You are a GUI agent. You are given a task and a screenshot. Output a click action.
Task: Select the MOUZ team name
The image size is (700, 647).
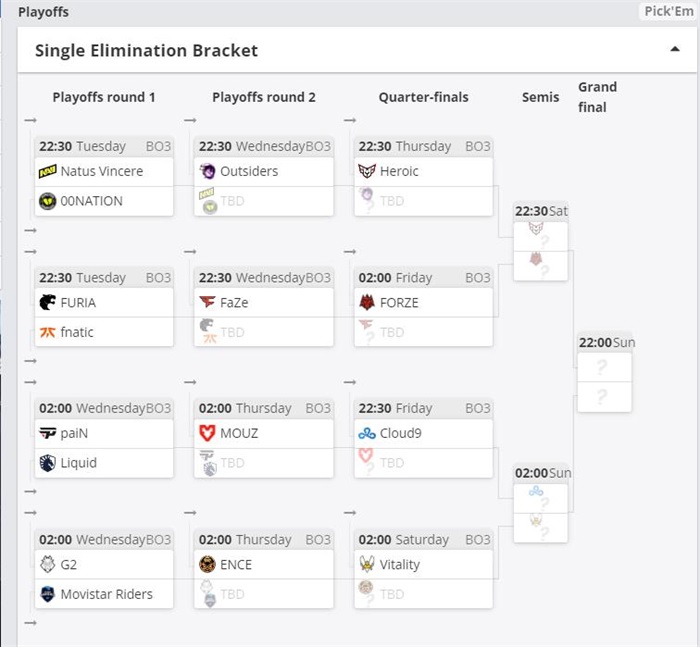click(x=239, y=433)
